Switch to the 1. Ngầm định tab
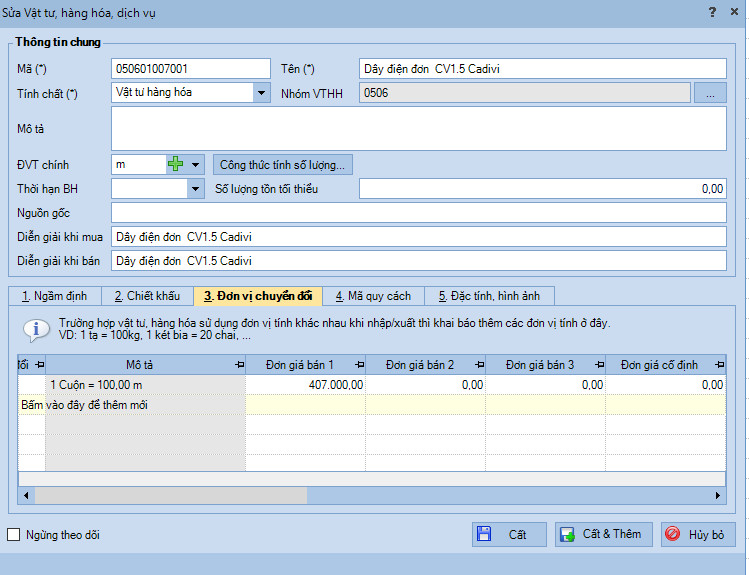Viewport: 749px width, 575px height. click(x=54, y=296)
